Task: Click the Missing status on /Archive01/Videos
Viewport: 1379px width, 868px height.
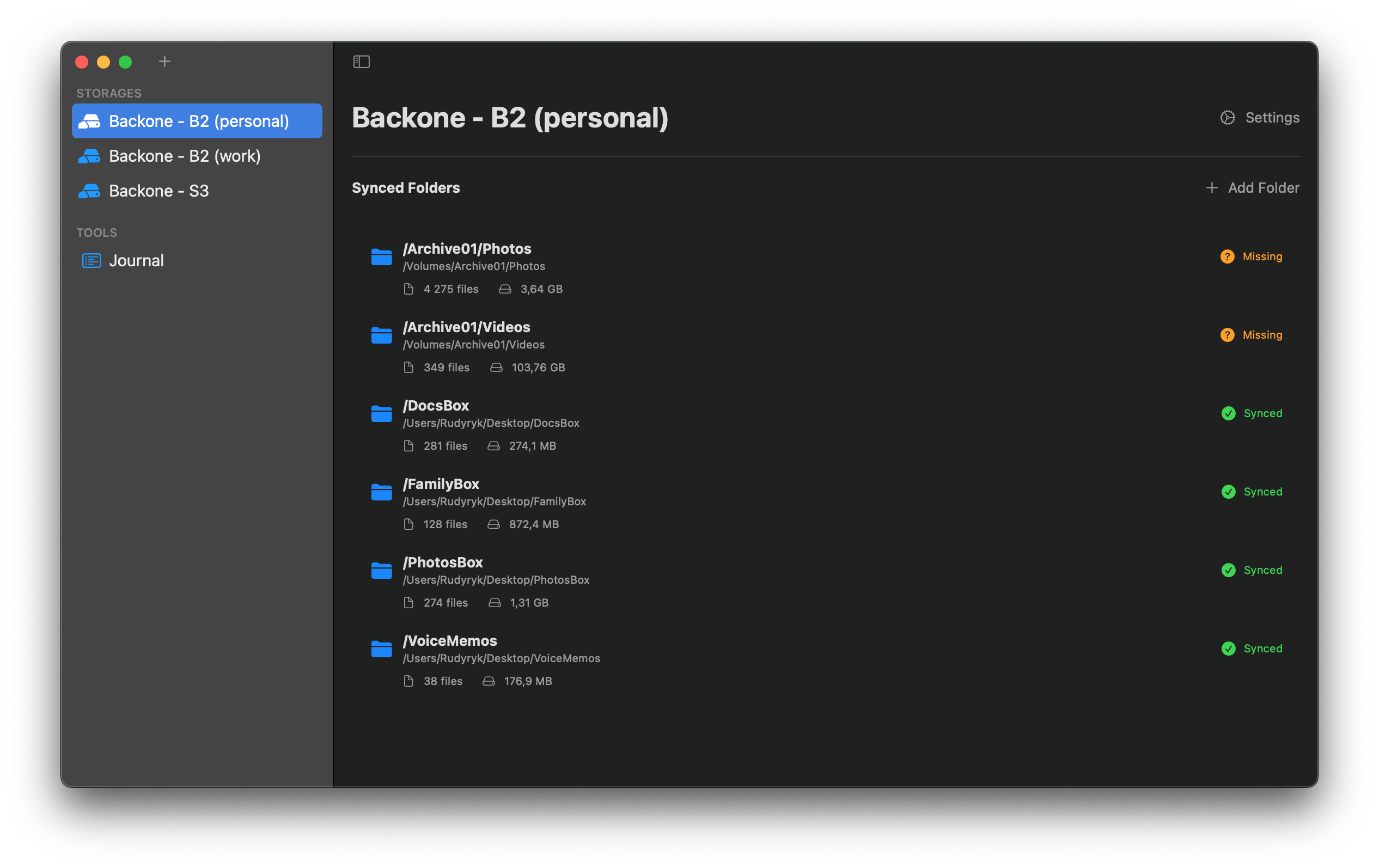Action: (x=1228, y=334)
